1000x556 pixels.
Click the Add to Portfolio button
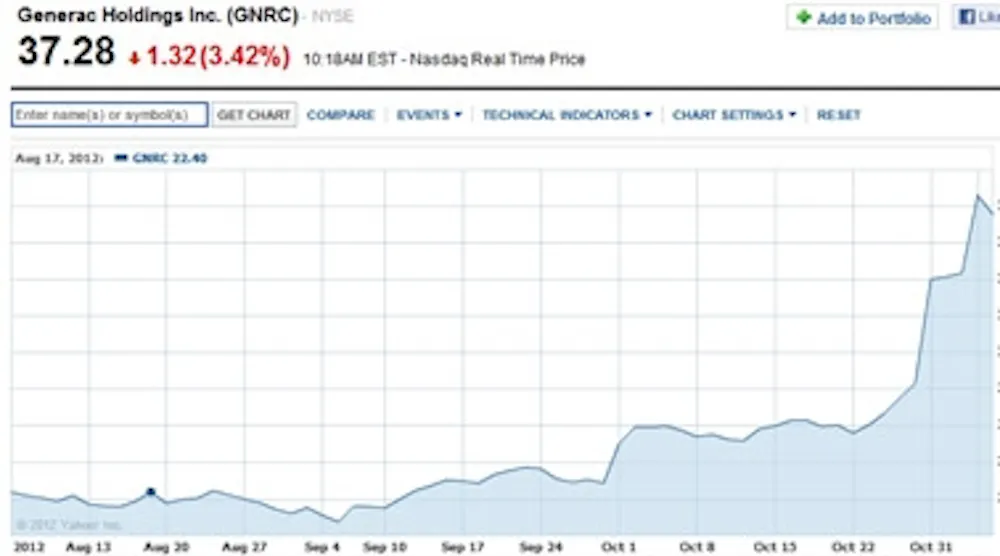[x=862, y=18]
